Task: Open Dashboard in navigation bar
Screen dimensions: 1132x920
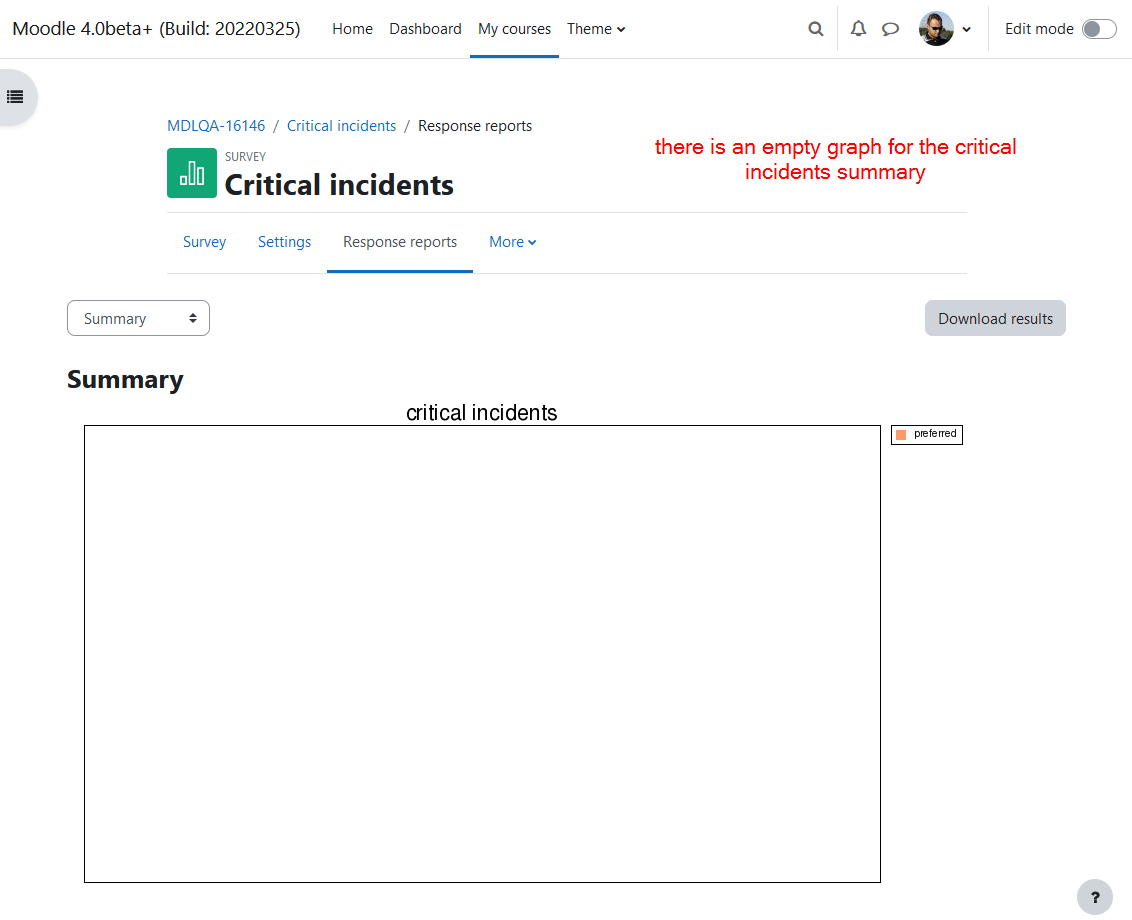Action: (425, 29)
